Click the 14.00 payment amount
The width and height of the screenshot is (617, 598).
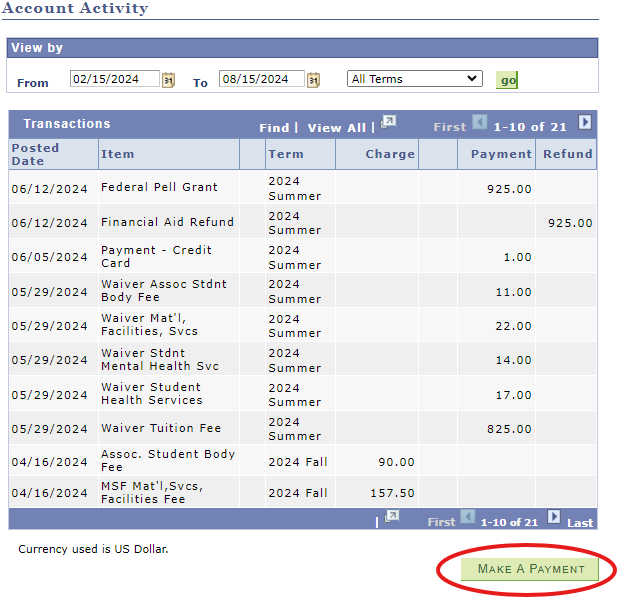point(514,360)
